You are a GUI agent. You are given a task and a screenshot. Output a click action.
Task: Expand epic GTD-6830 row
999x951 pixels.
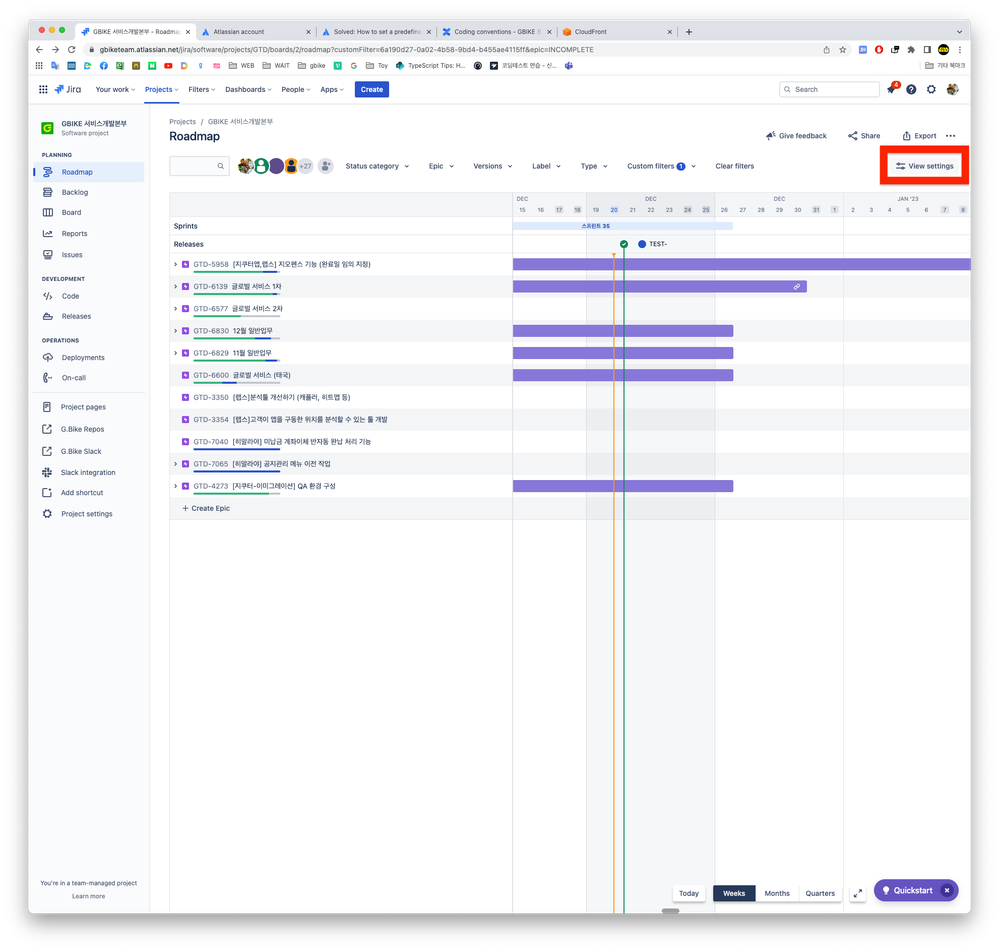pos(176,331)
